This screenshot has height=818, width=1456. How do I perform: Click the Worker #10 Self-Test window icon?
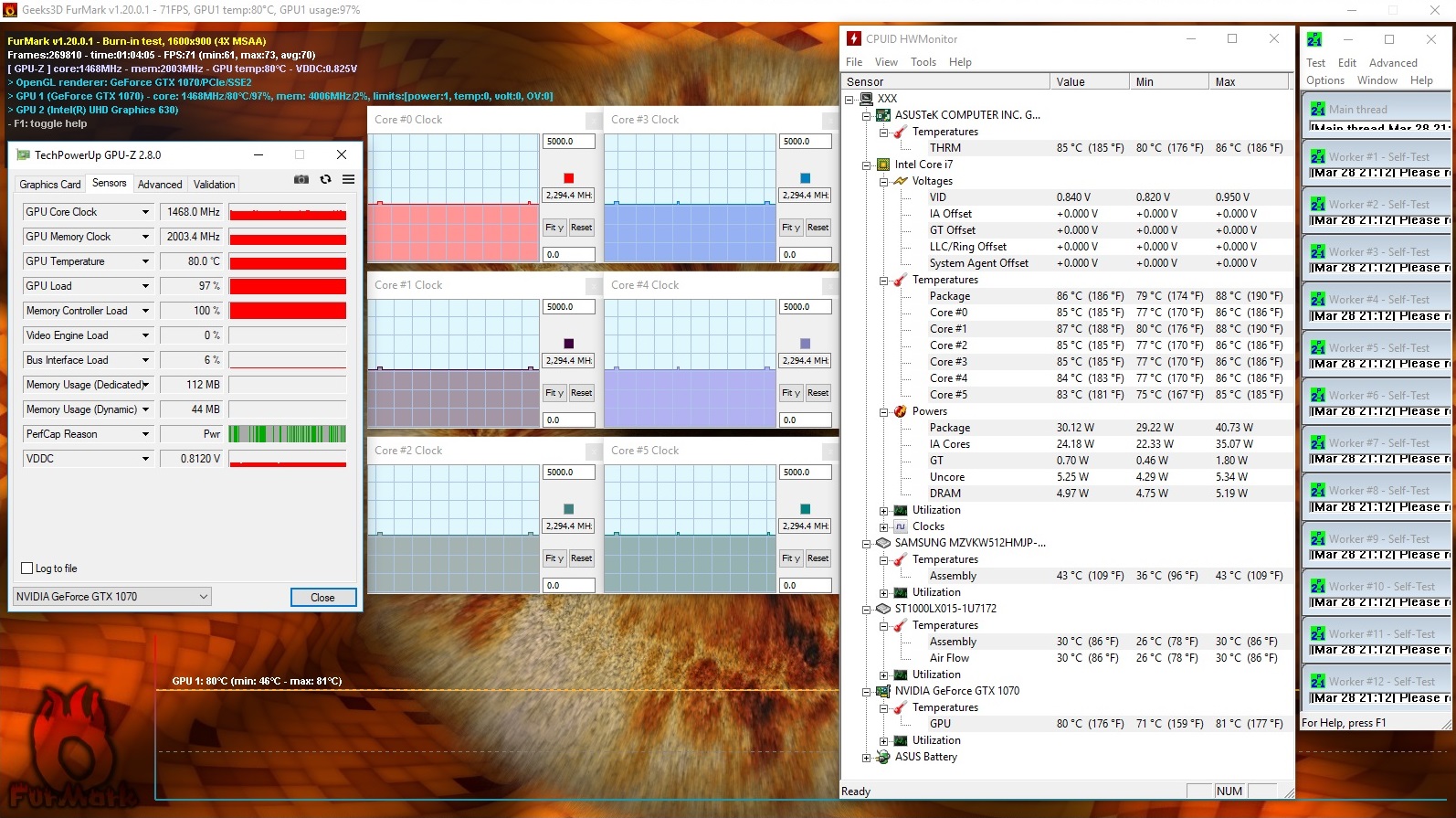click(x=1318, y=586)
